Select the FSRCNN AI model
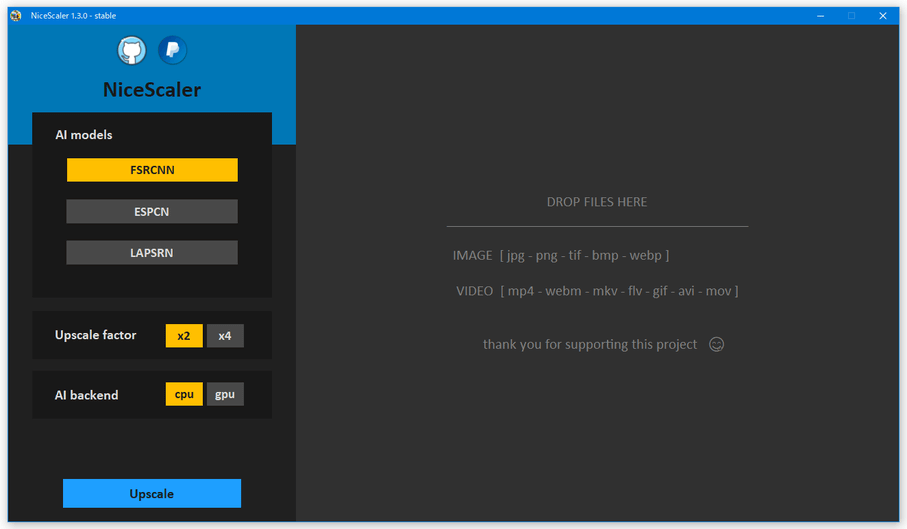 (x=152, y=170)
